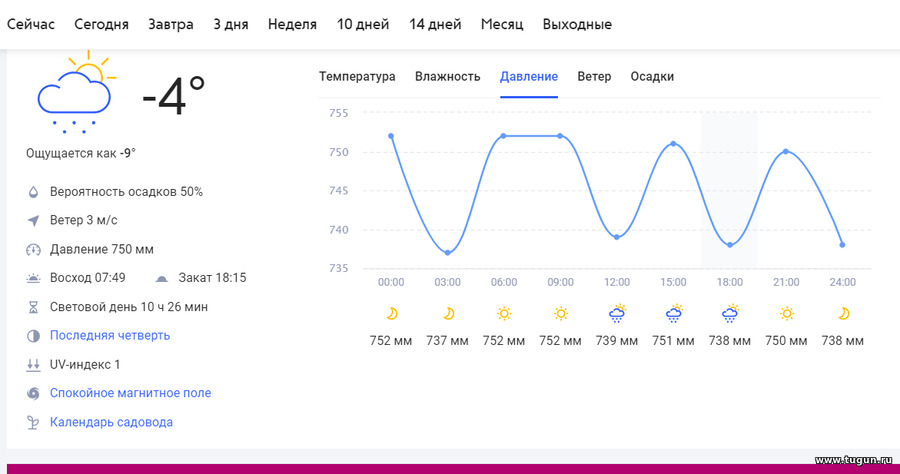Click the Ощущается как -9° text
This screenshot has height=474, width=900.
pos(81,153)
